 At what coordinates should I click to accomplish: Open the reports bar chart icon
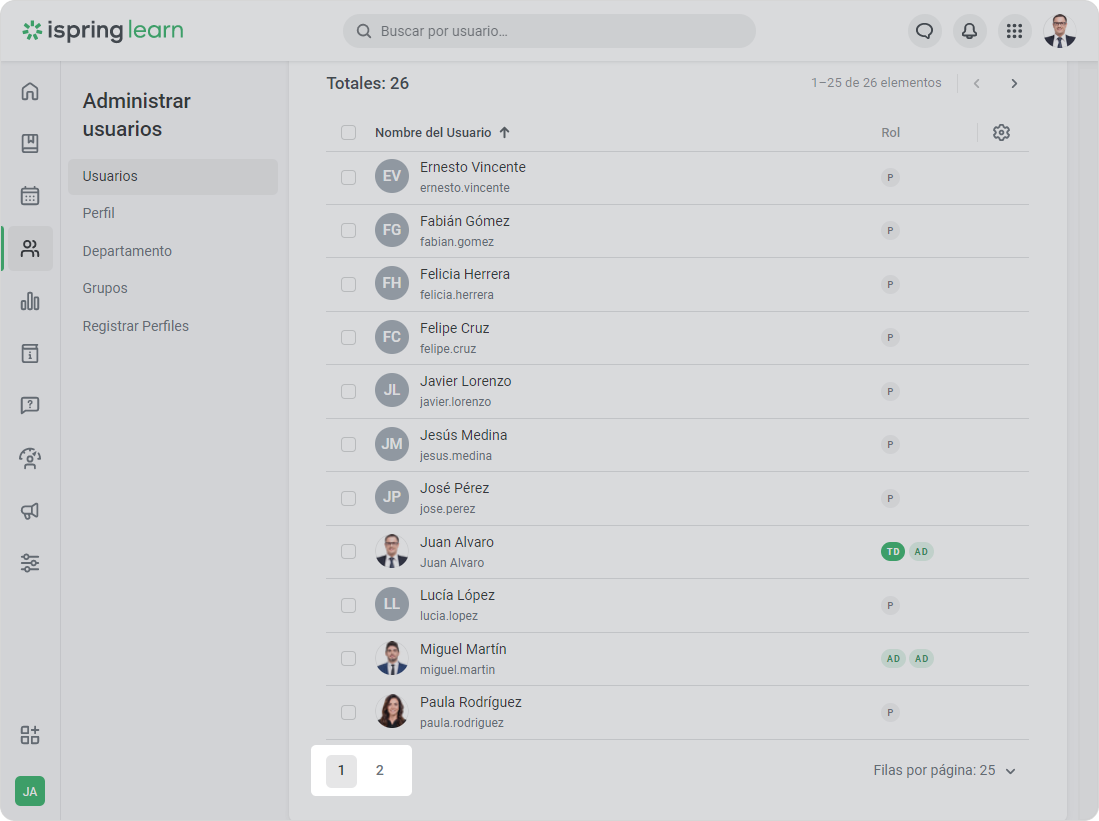(x=30, y=301)
